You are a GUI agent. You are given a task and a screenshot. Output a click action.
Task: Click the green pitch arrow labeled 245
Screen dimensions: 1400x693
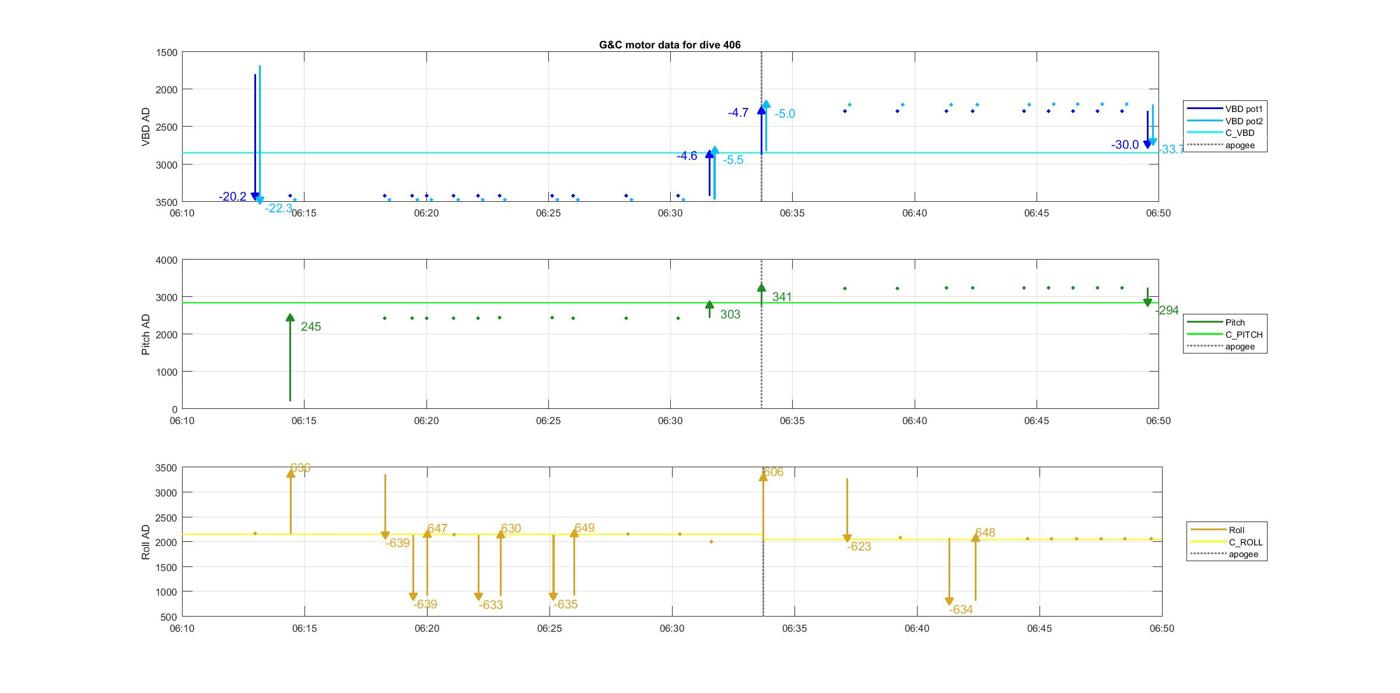click(x=290, y=357)
